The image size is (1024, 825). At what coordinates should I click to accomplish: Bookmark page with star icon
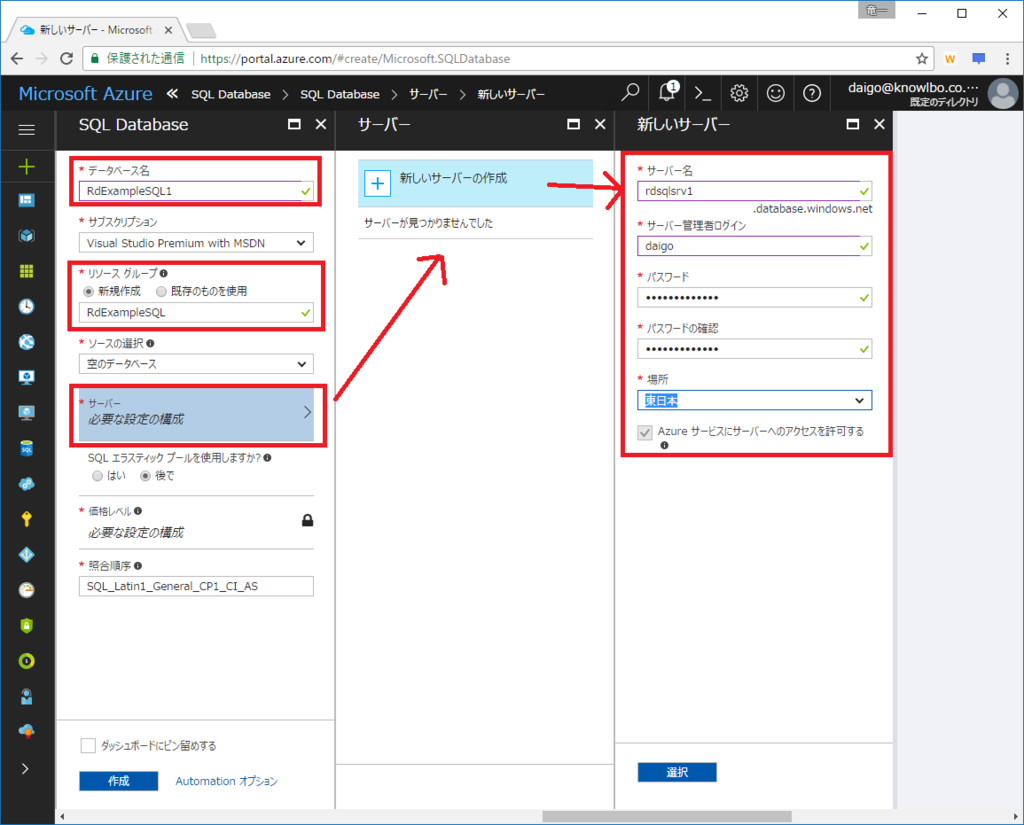[921, 59]
